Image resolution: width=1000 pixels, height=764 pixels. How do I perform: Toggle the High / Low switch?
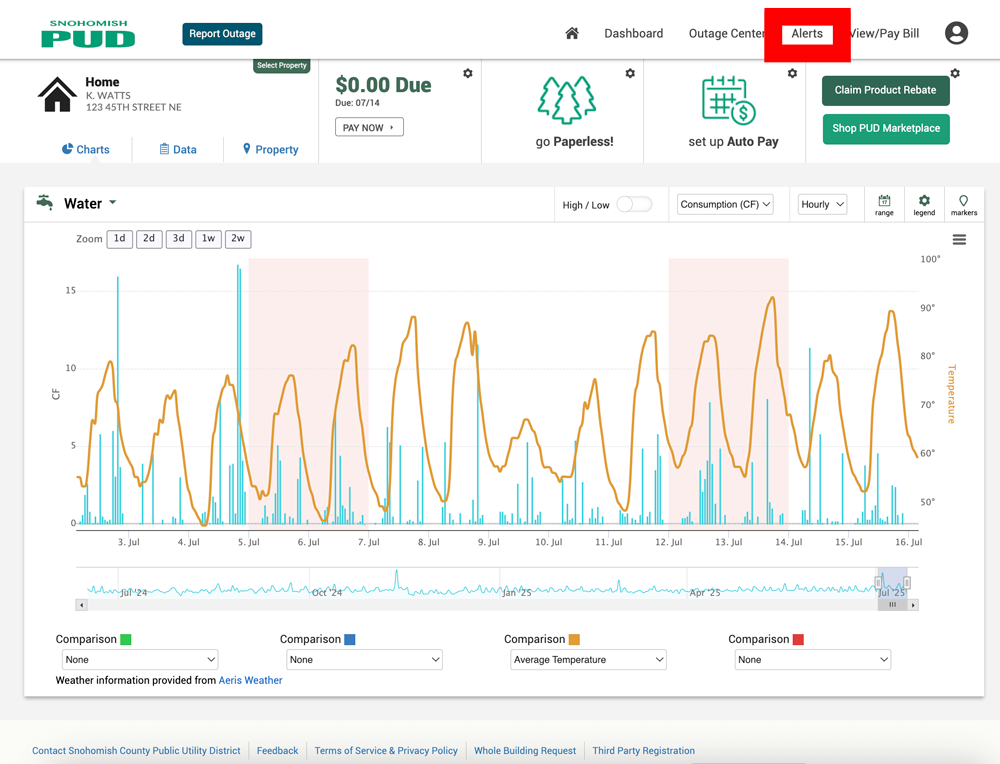pos(634,204)
